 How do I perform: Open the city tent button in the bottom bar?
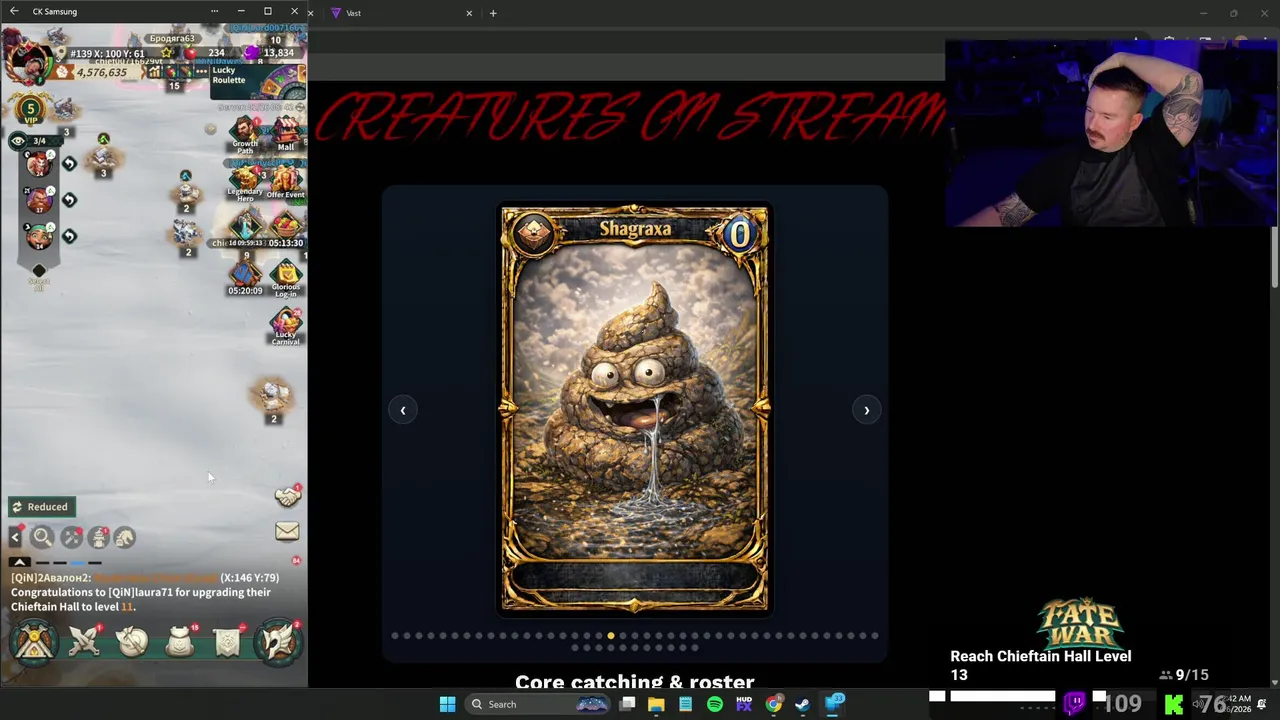tap(33, 642)
